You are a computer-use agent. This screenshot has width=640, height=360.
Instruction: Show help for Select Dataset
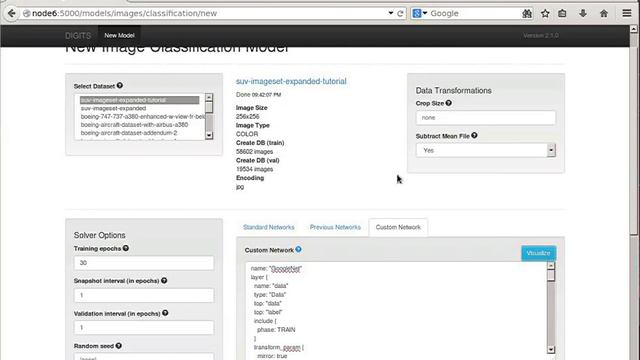(120, 85)
